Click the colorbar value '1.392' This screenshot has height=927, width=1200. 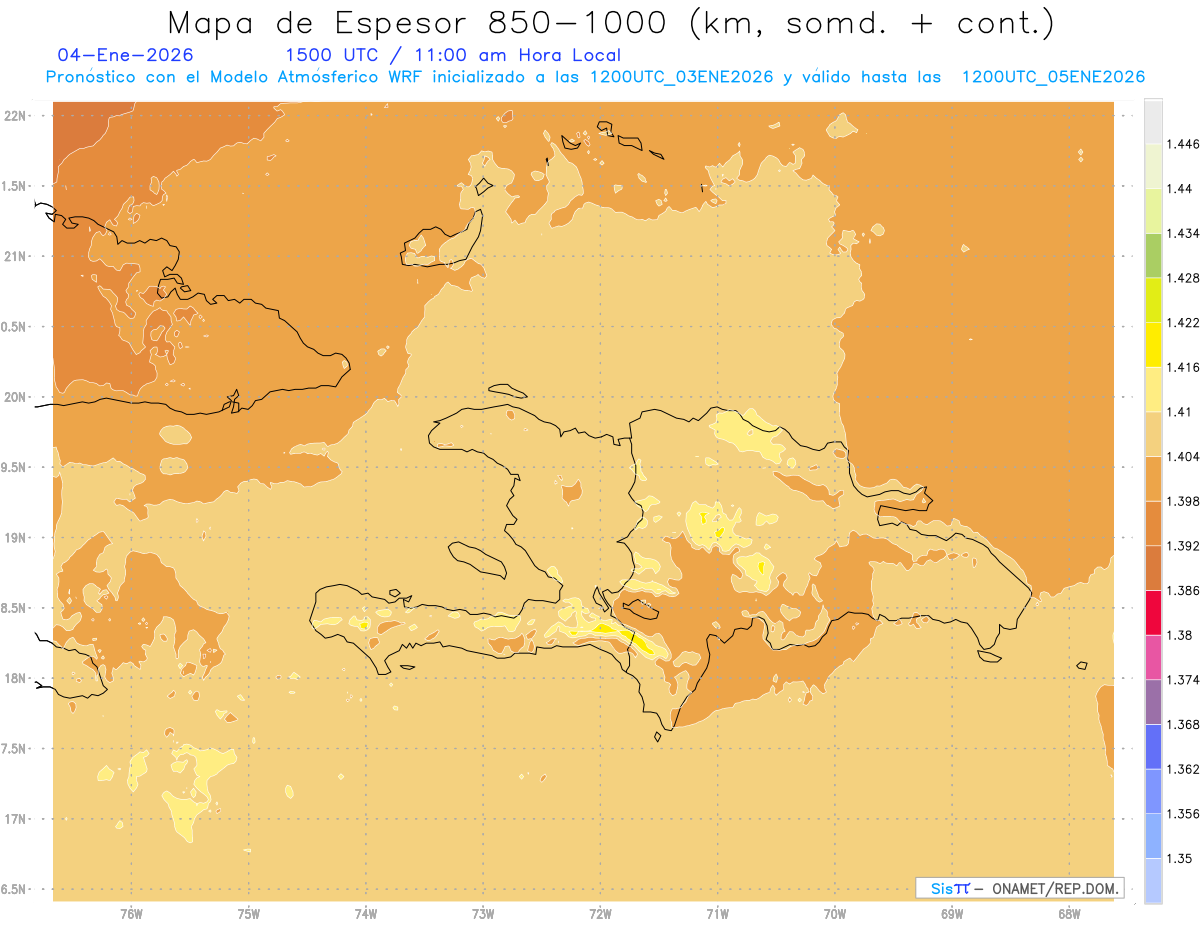coord(1183,546)
